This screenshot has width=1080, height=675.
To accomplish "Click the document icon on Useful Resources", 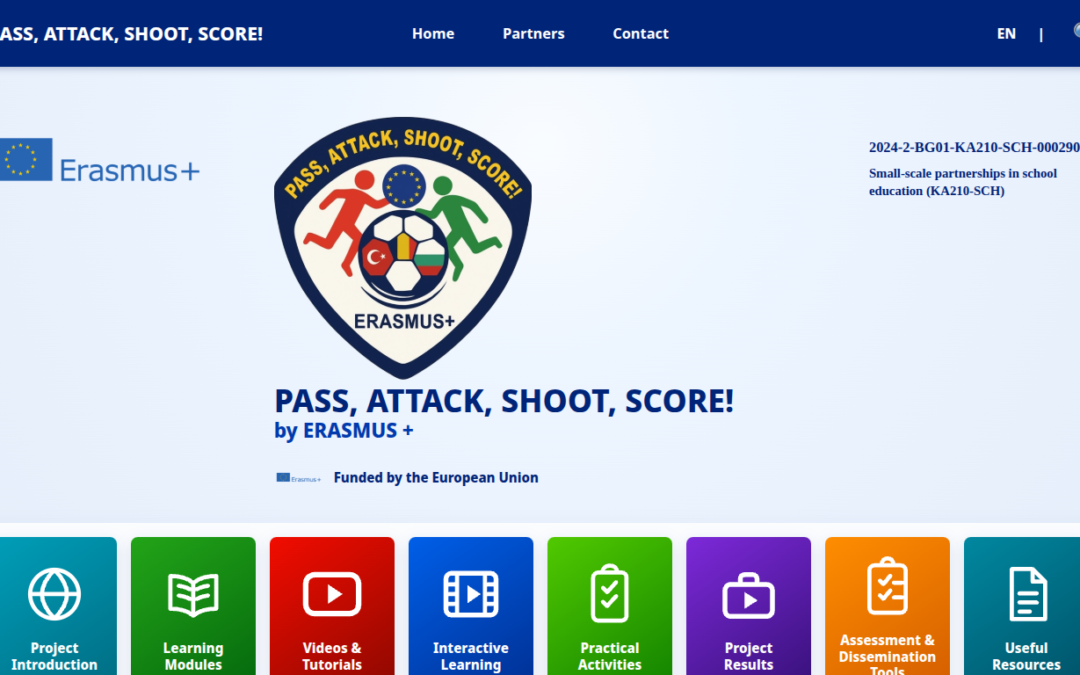I will (1028, 594).
